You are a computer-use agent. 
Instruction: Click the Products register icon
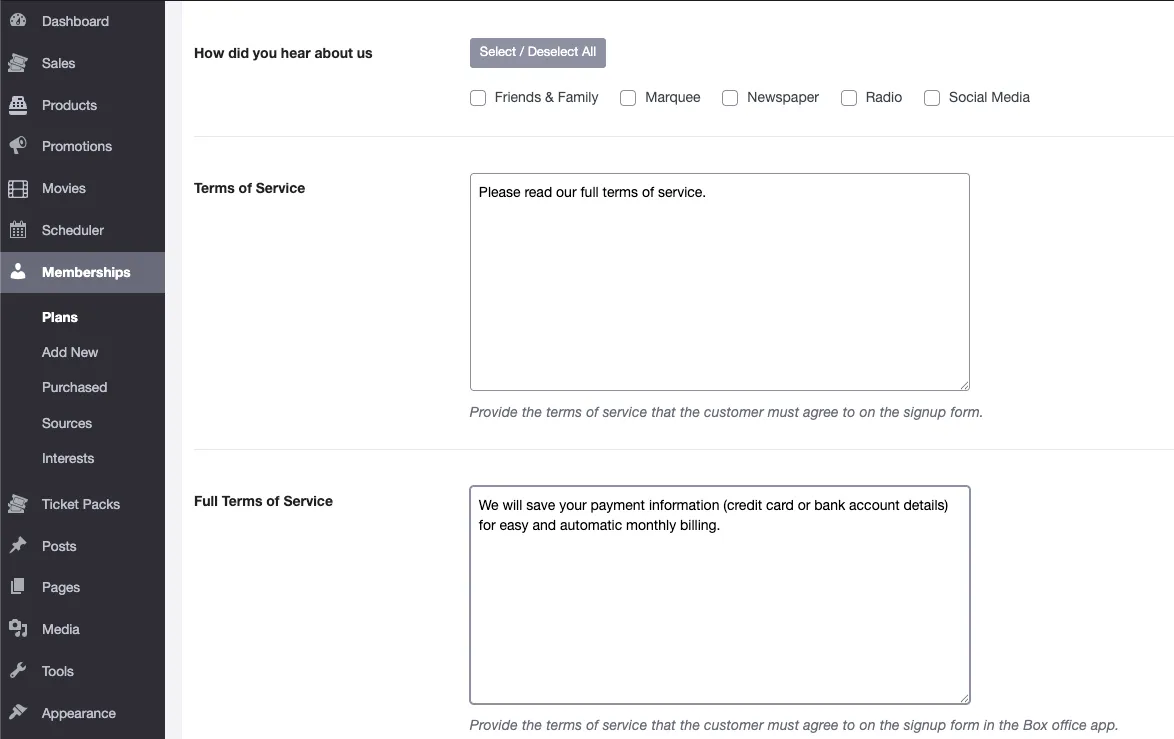pos(18,105)
